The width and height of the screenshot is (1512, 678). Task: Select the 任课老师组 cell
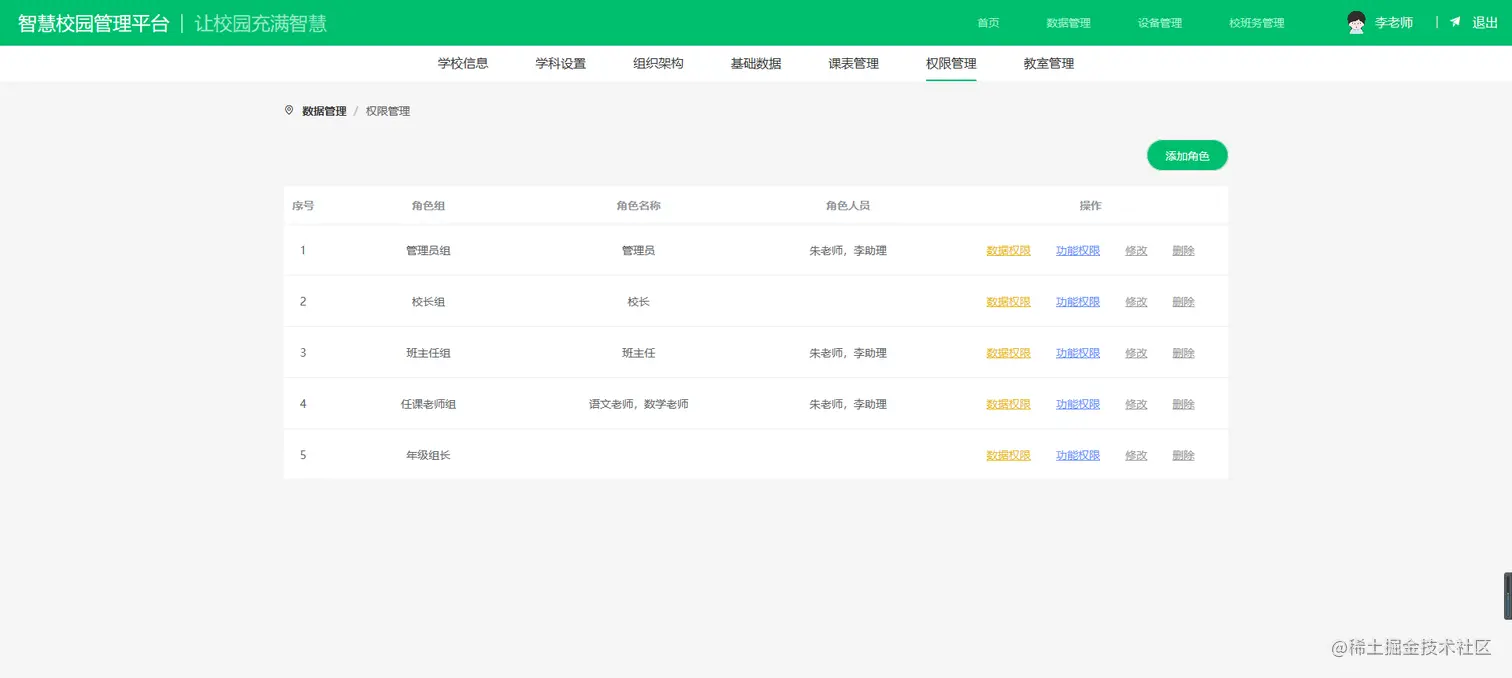point(428,404)
